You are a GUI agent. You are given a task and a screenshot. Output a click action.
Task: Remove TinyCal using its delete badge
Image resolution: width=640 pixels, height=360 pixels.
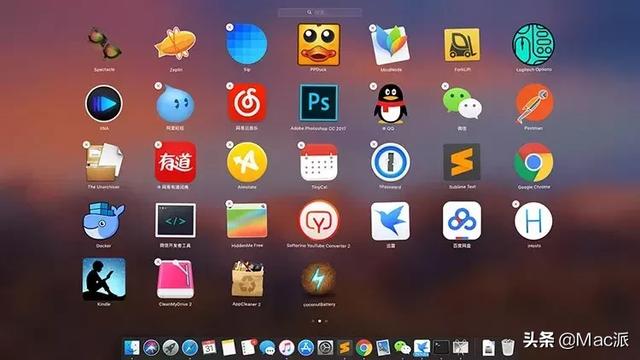tap(301, 145)
